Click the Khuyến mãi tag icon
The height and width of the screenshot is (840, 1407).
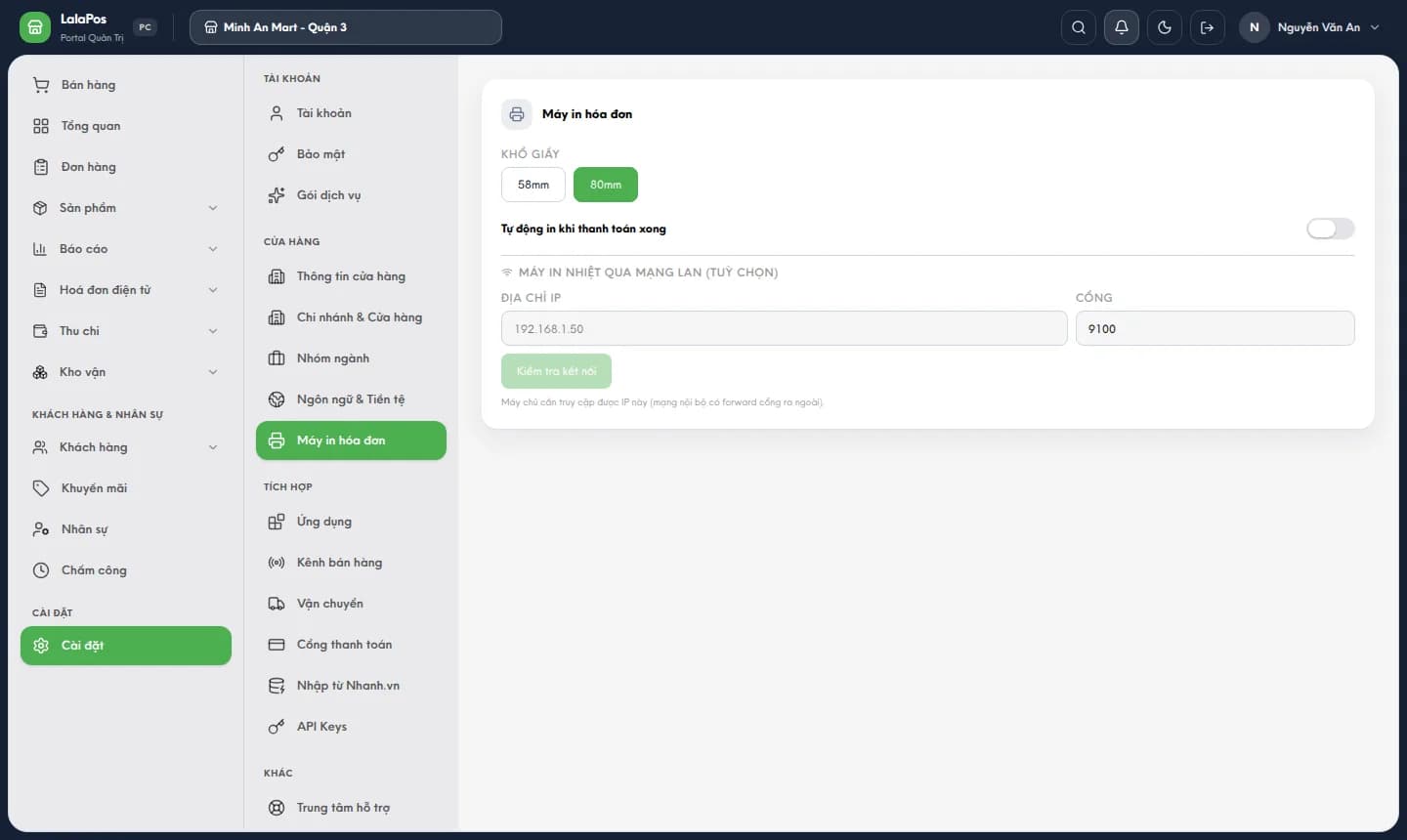pyautogui.click(x=41, y=488)
